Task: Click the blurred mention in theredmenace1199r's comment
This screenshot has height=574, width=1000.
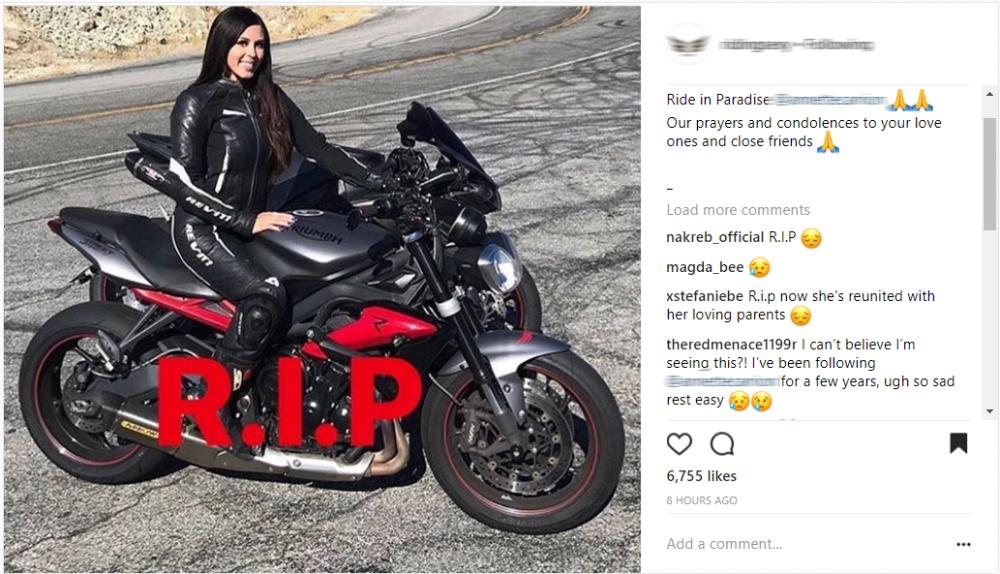Action: click(722, 381)
